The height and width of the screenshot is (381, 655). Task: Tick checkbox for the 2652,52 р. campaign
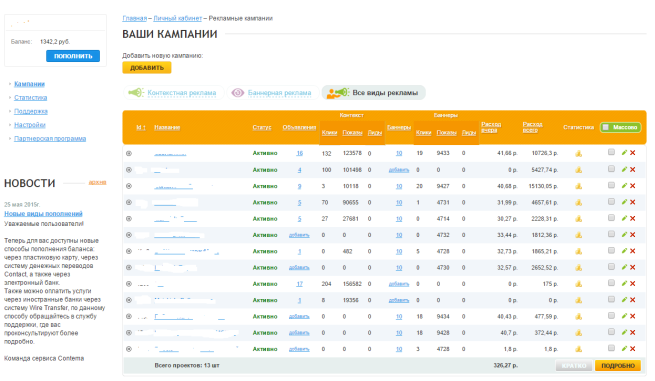pyautogui.click(x=611, y=267)
